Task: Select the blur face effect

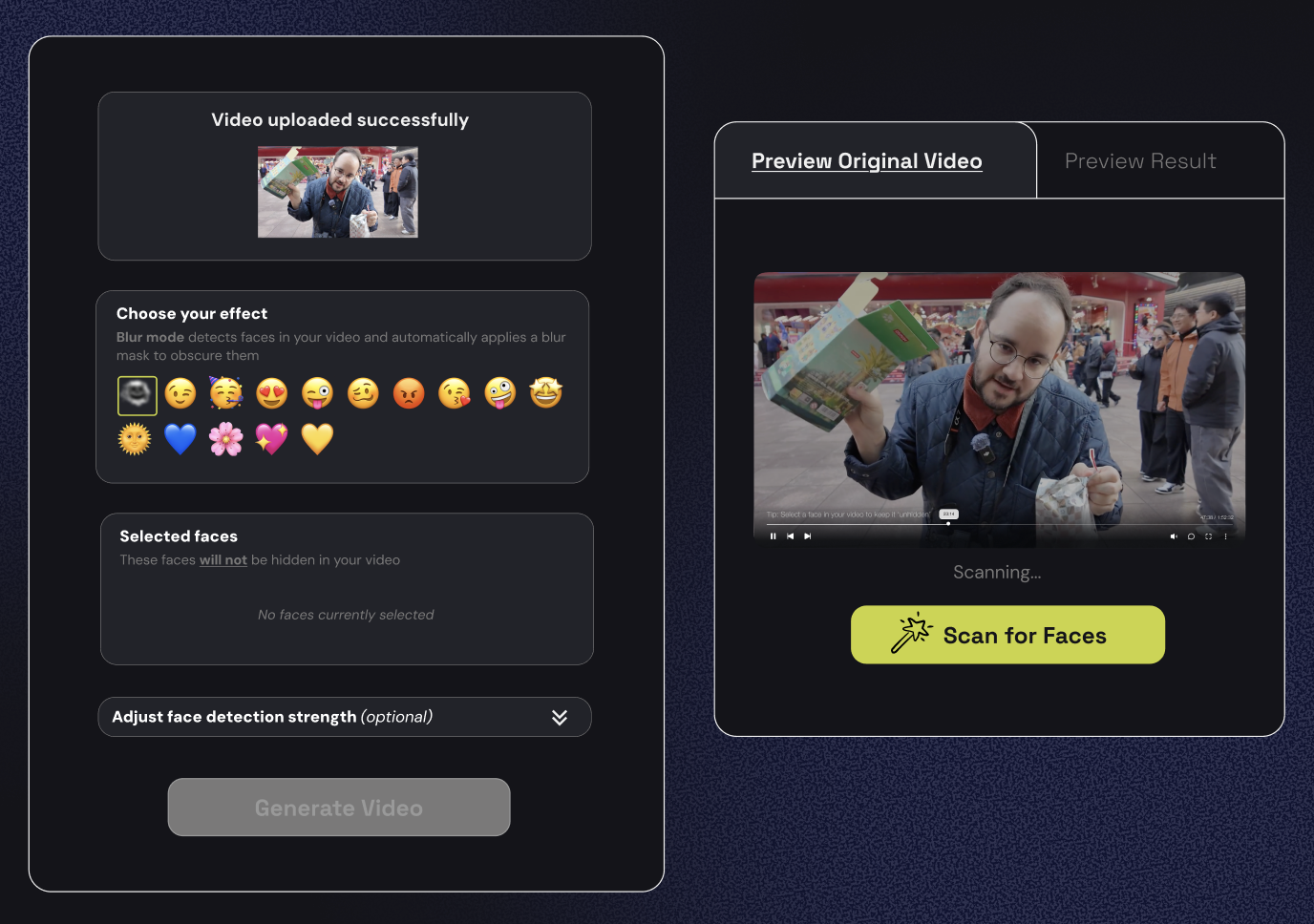Action: pos(137,395)
